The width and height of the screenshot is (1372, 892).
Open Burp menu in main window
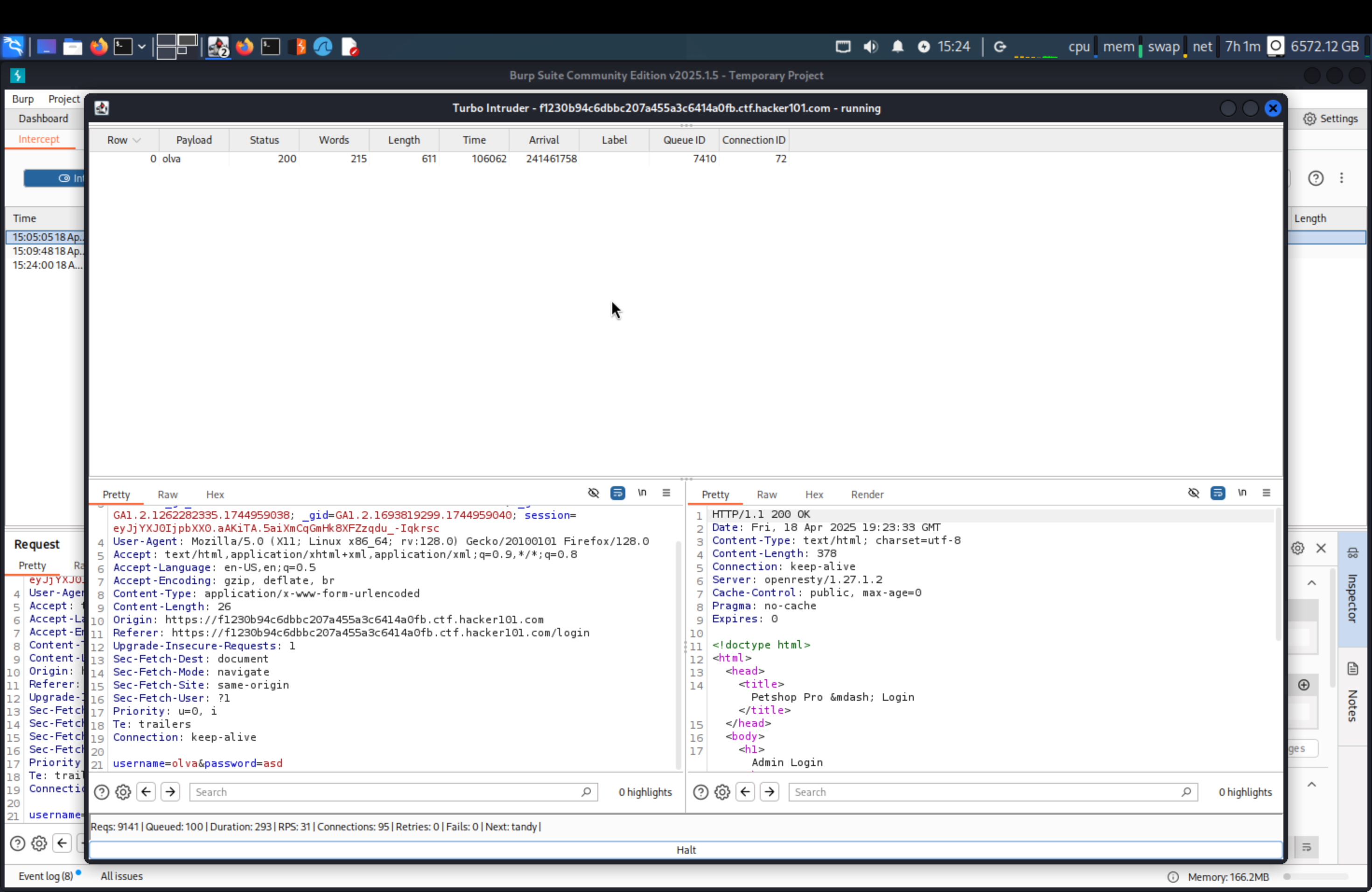click(x=23, y=99)
